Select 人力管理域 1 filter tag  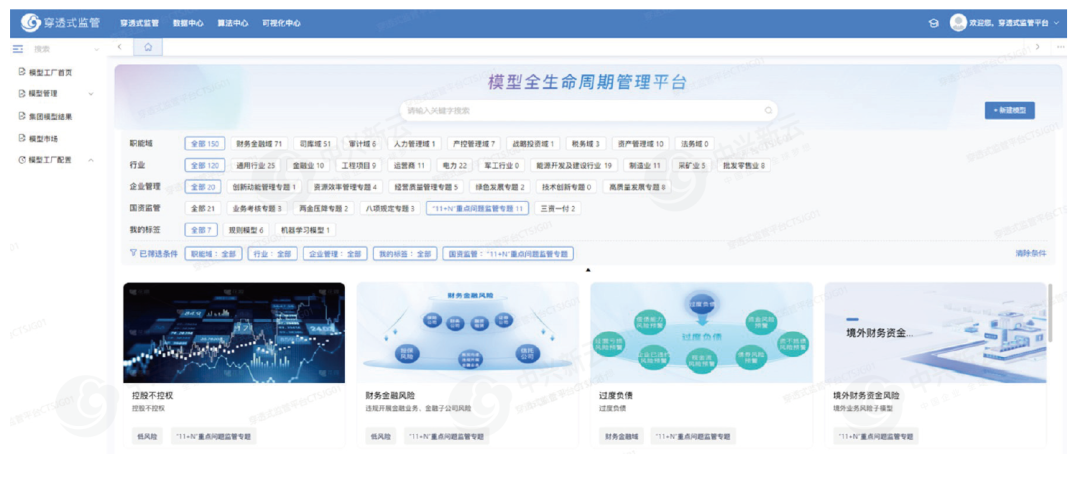tap(413, 144)
